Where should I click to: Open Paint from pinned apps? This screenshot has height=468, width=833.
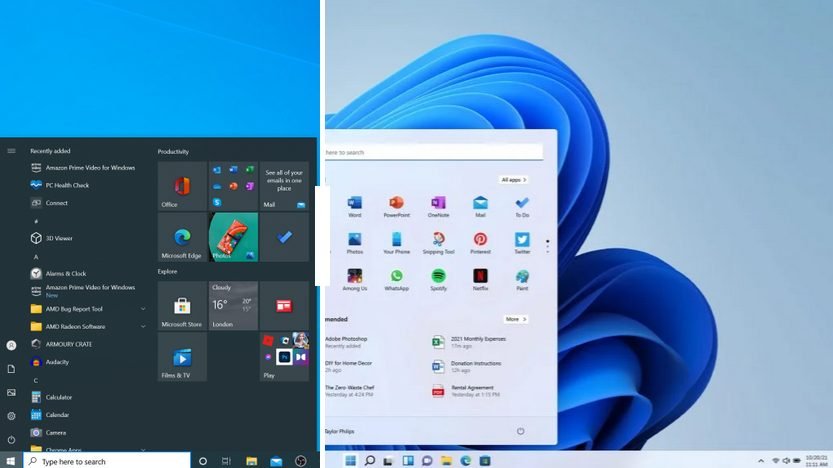(x=522, y=280)
